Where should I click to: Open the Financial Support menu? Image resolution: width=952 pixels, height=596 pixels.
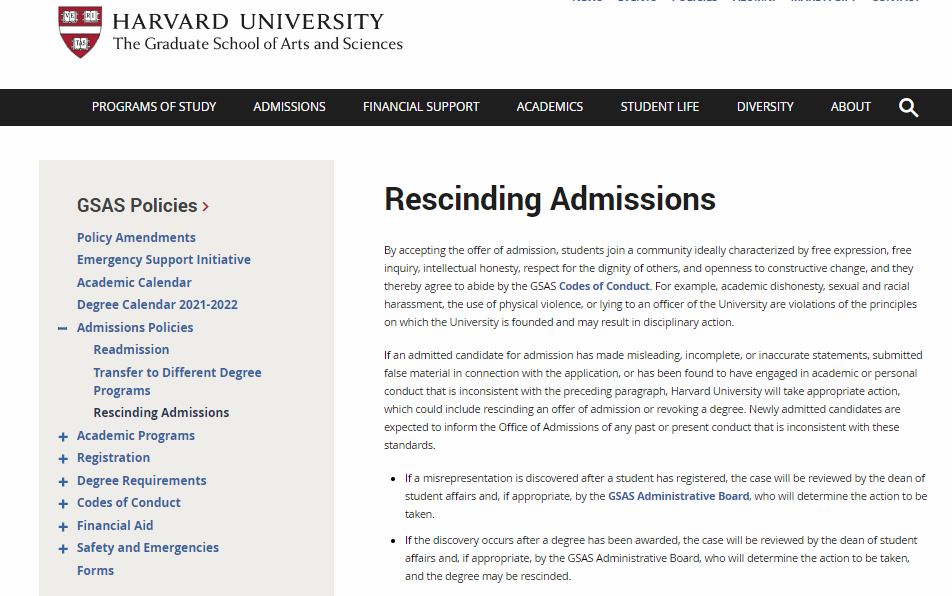(x=421, y=107)
